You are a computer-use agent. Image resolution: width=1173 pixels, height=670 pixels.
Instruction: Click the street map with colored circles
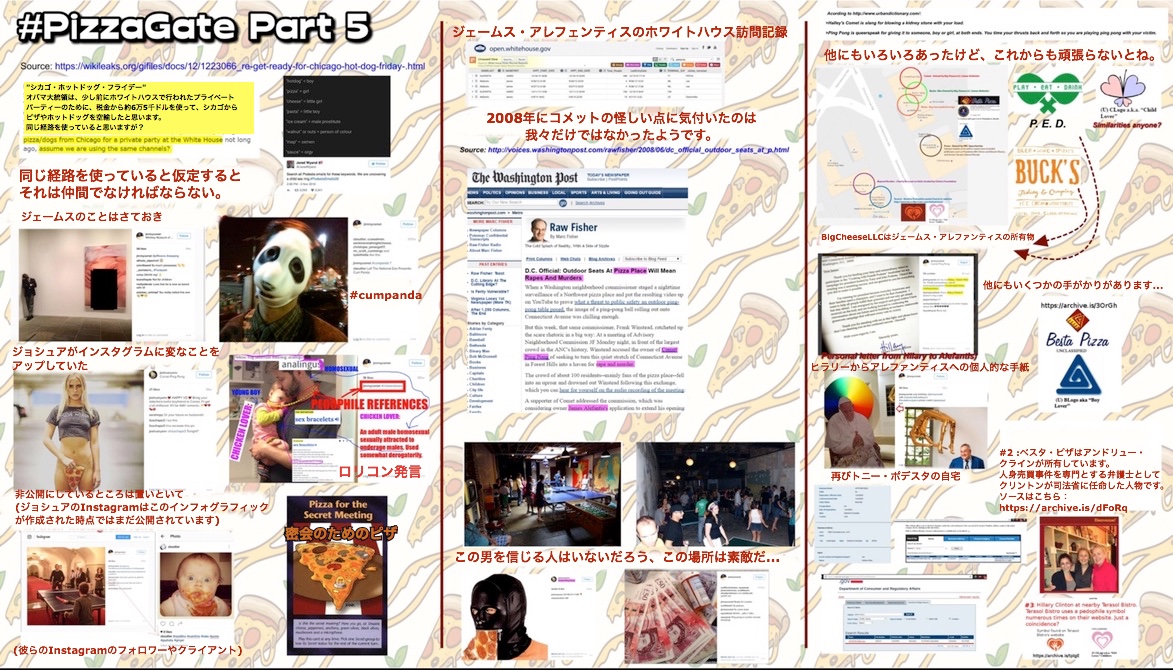(910, 146)
